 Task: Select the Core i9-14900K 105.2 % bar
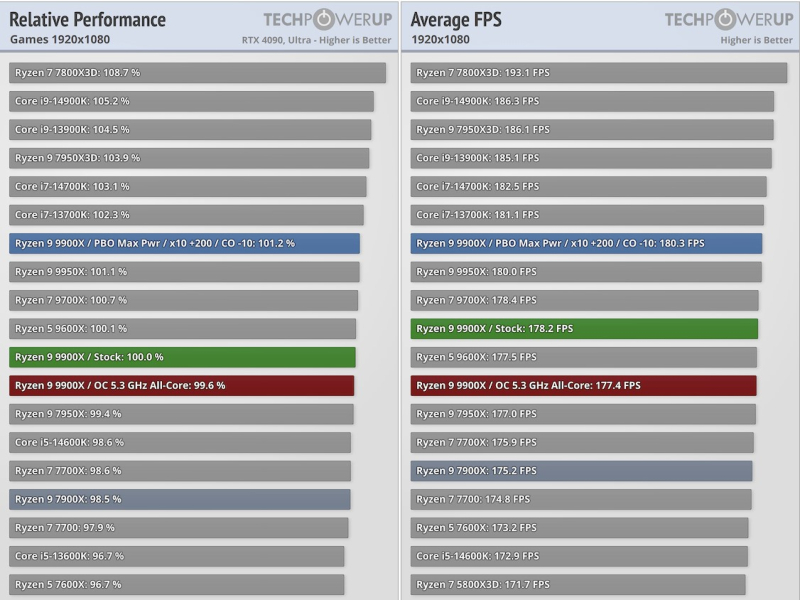[191, 101]
